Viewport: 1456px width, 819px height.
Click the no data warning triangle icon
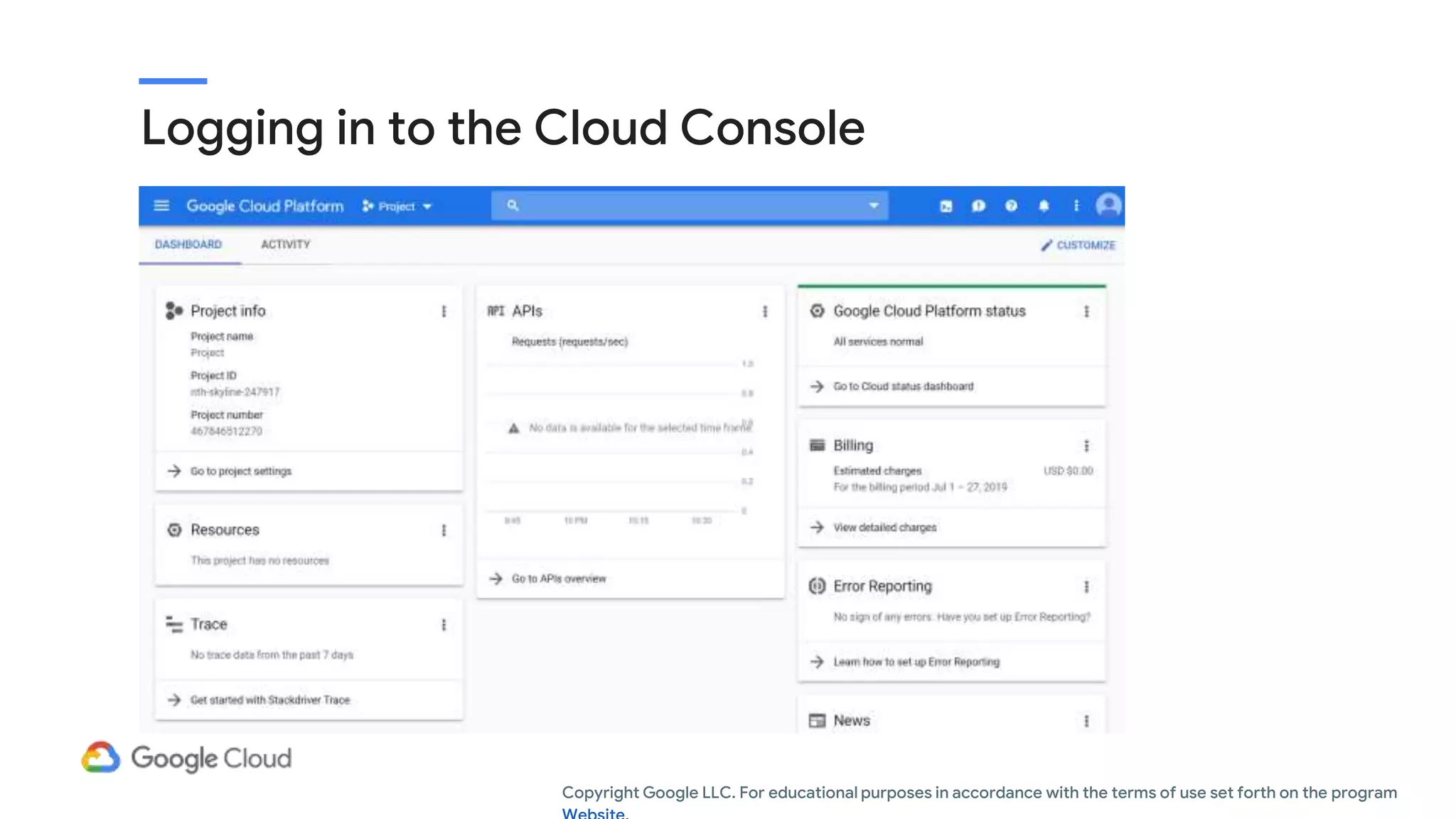coord(513,428)
